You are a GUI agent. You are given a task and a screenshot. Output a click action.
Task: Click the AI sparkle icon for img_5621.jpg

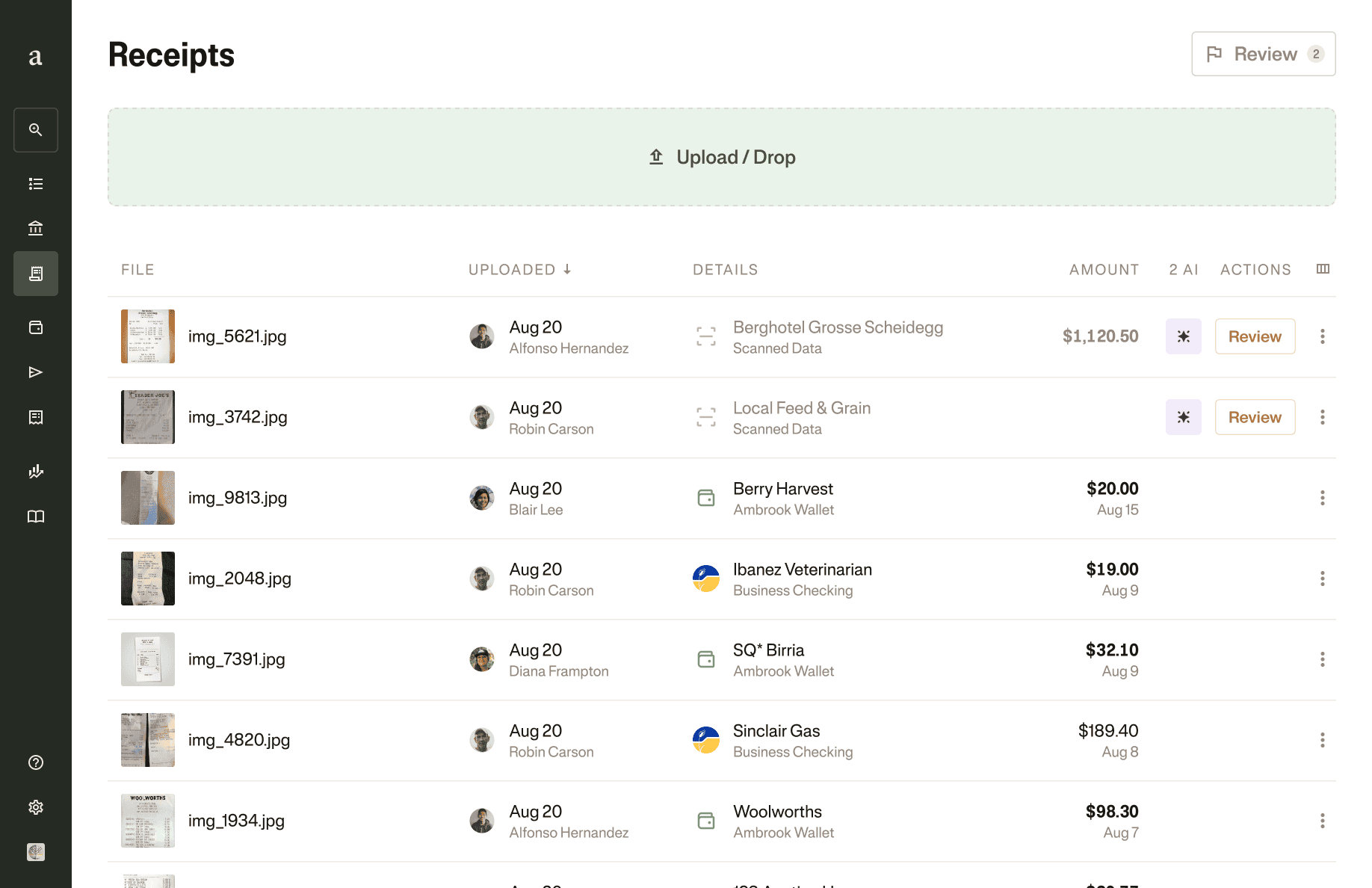point(1184,336)
